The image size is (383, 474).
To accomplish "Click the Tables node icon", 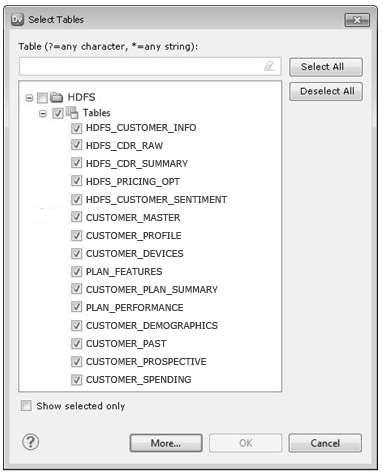I will (x=72, y=112).
